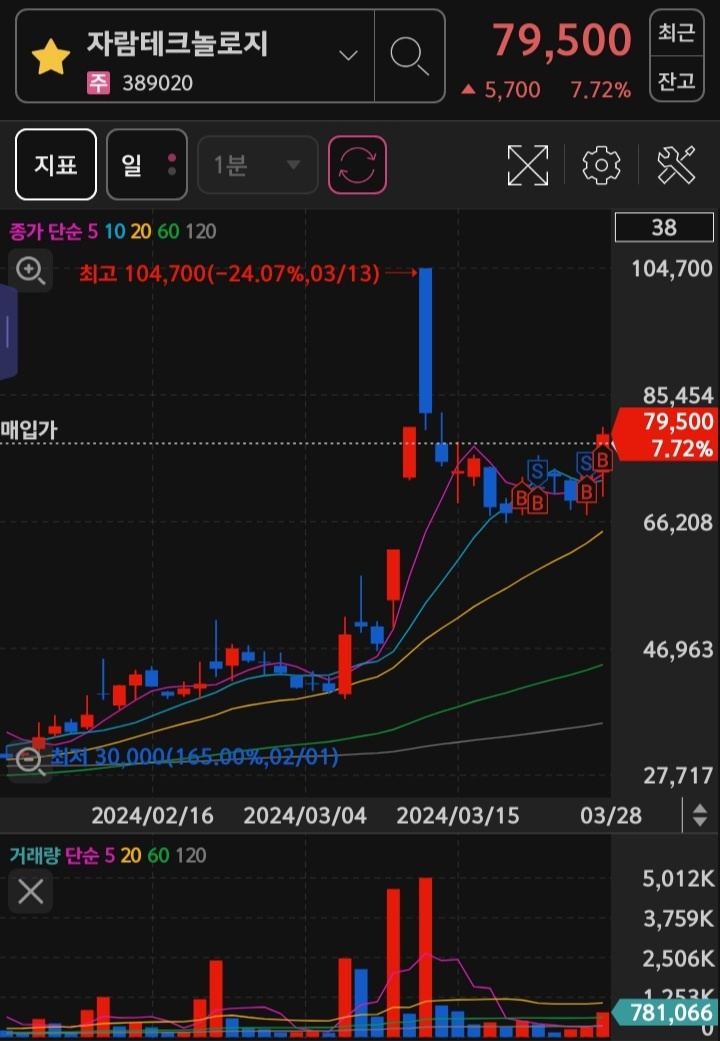Tap the 10-day moving average label

[x=114, y=231]
